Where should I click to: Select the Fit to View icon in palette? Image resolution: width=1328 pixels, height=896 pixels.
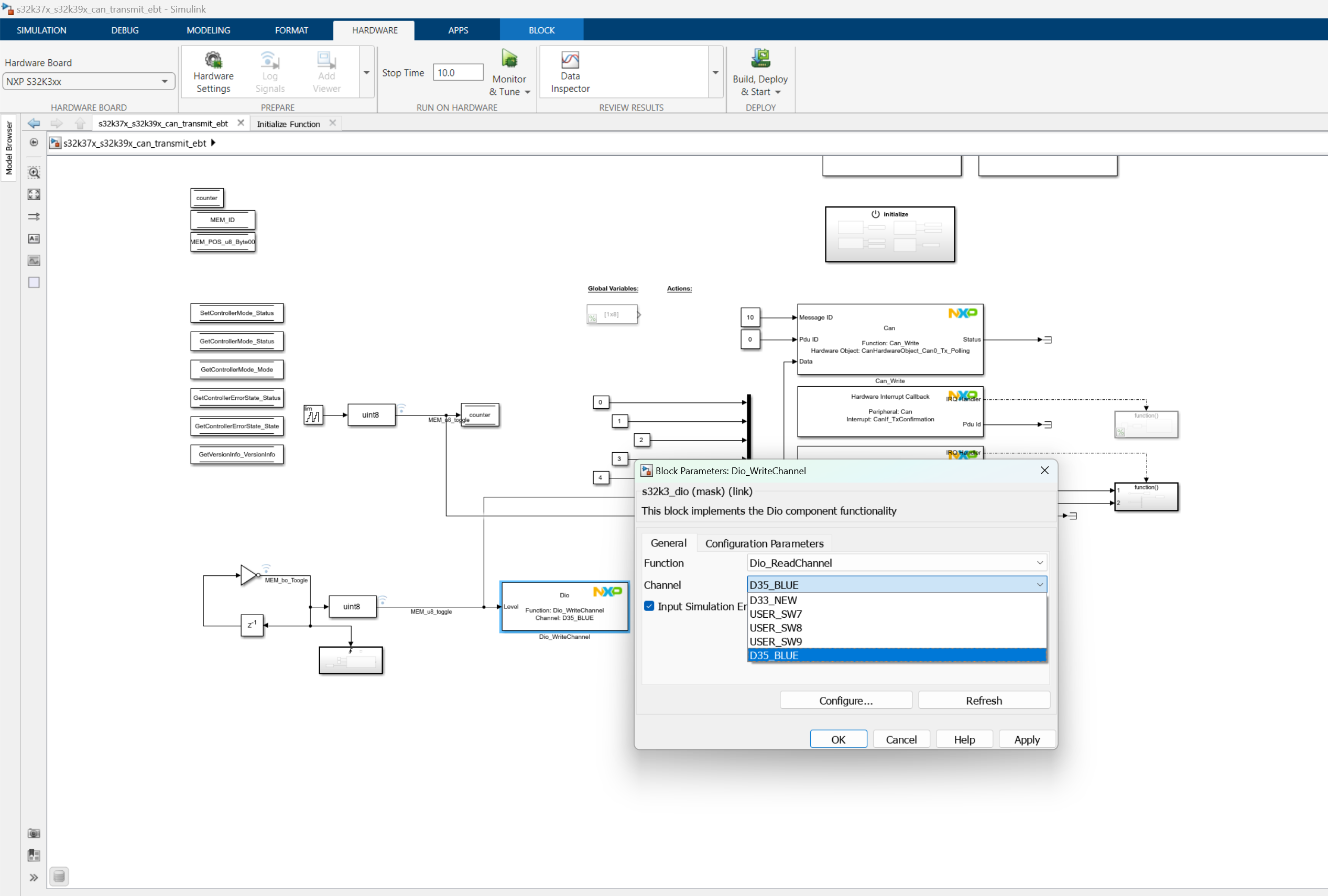[34, 194]
